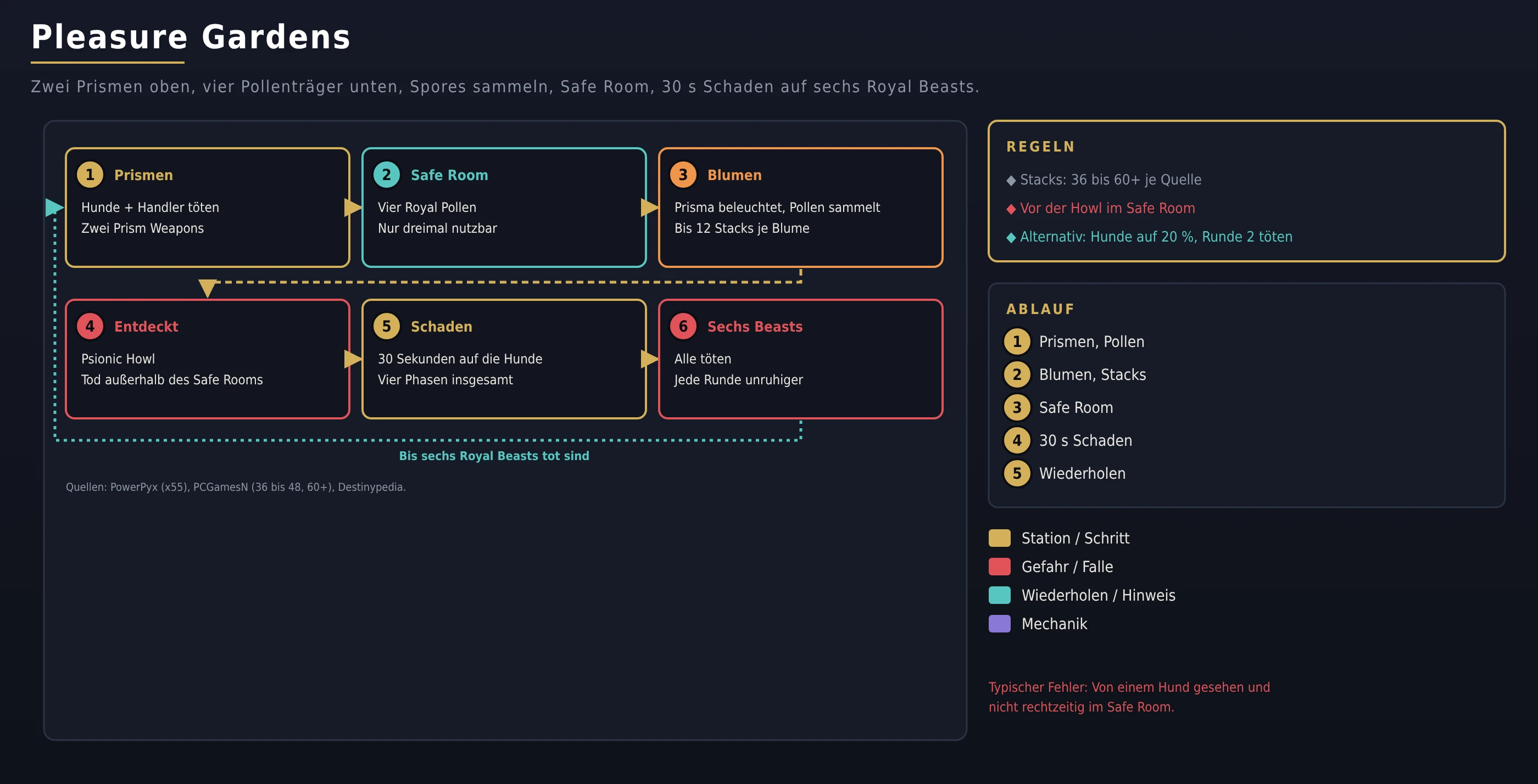The image size is (1538, 784).
Task: Select the Blumen card title
Action: 734,176
